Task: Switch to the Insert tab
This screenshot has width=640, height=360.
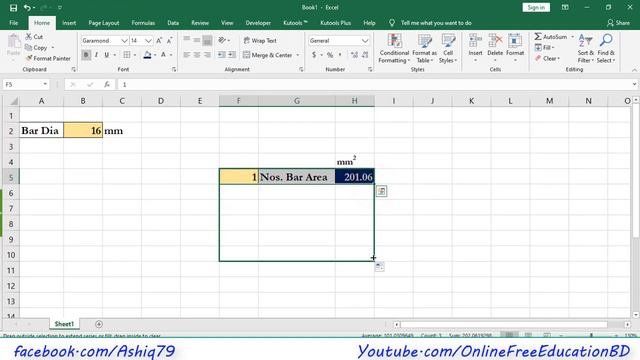Action: click(x=69, y=23)
